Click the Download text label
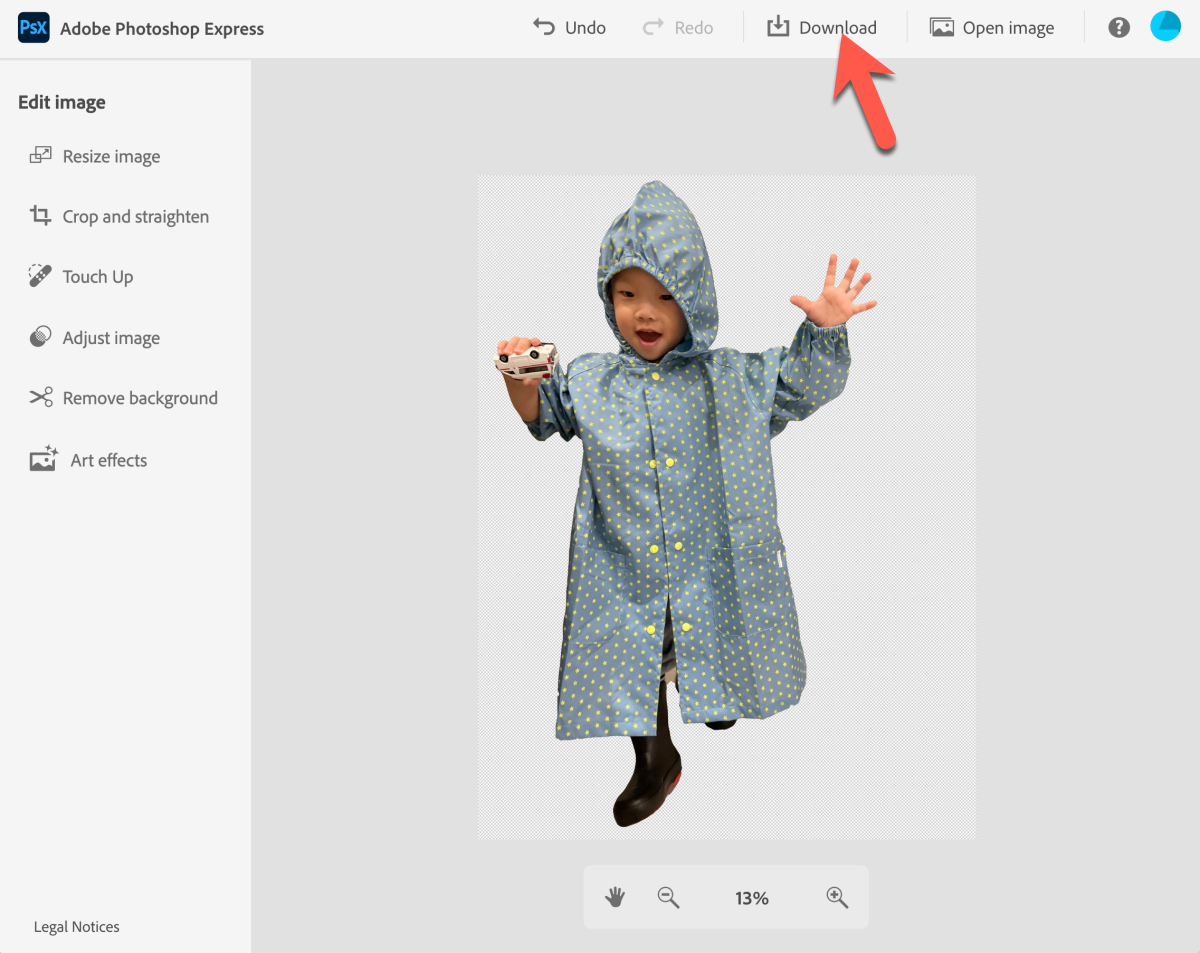Viewport: 1200px width, 953px height. (838, 28)
